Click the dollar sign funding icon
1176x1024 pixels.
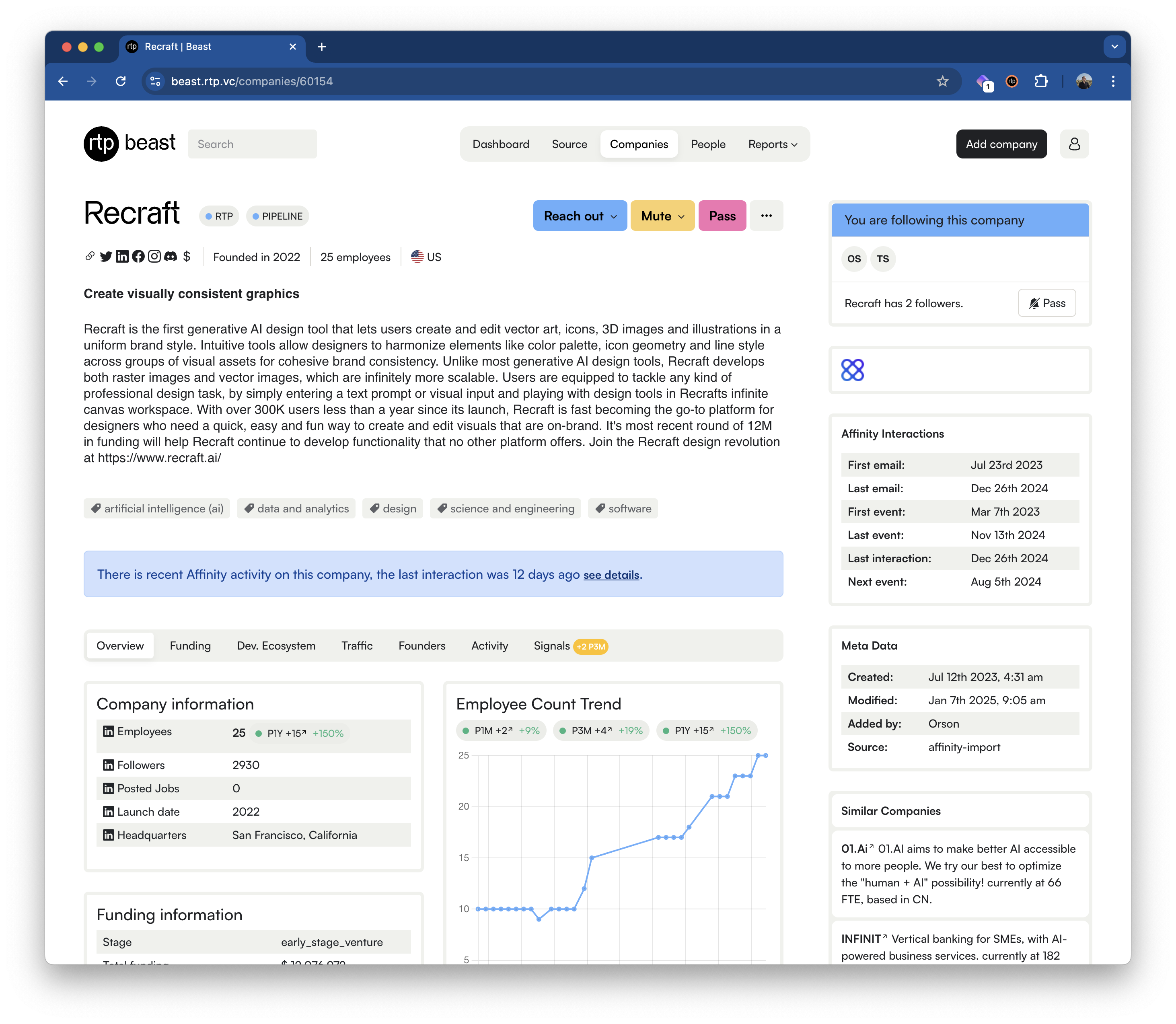coord(187,257)
